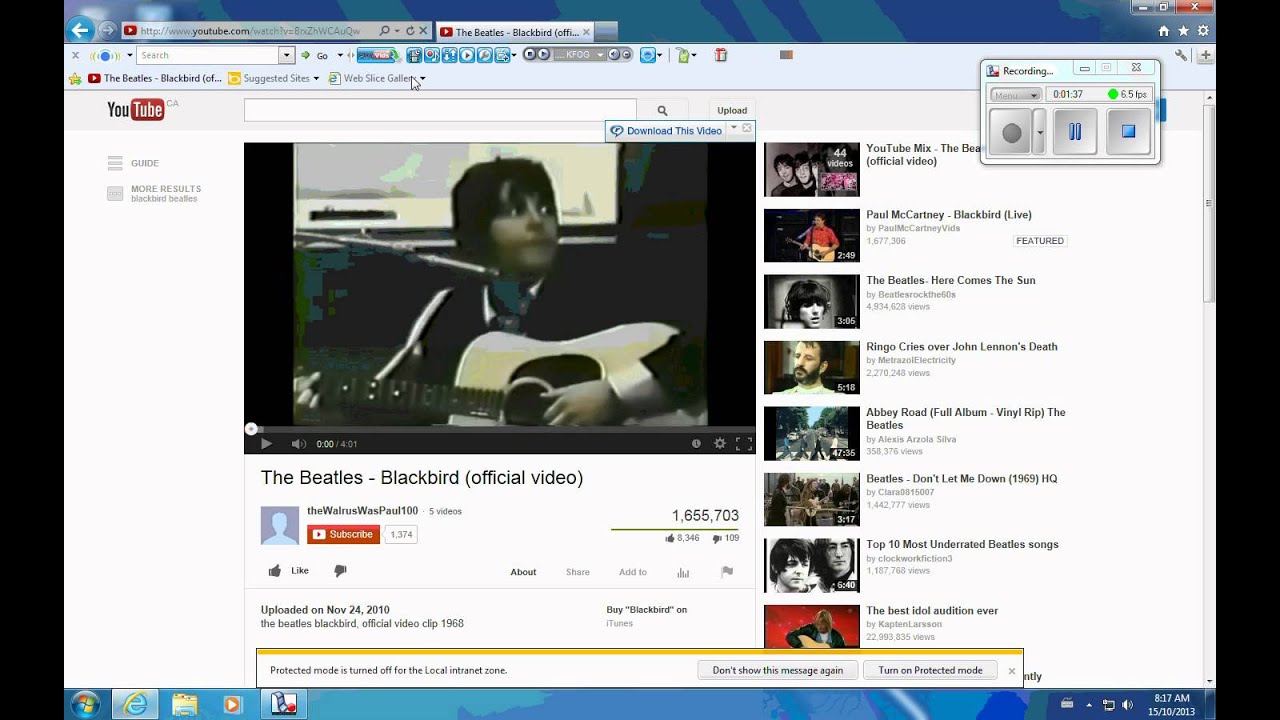1280x720 pixels.
Task: Click the video progress bar scrubber
Action: [x=251, y=429]
